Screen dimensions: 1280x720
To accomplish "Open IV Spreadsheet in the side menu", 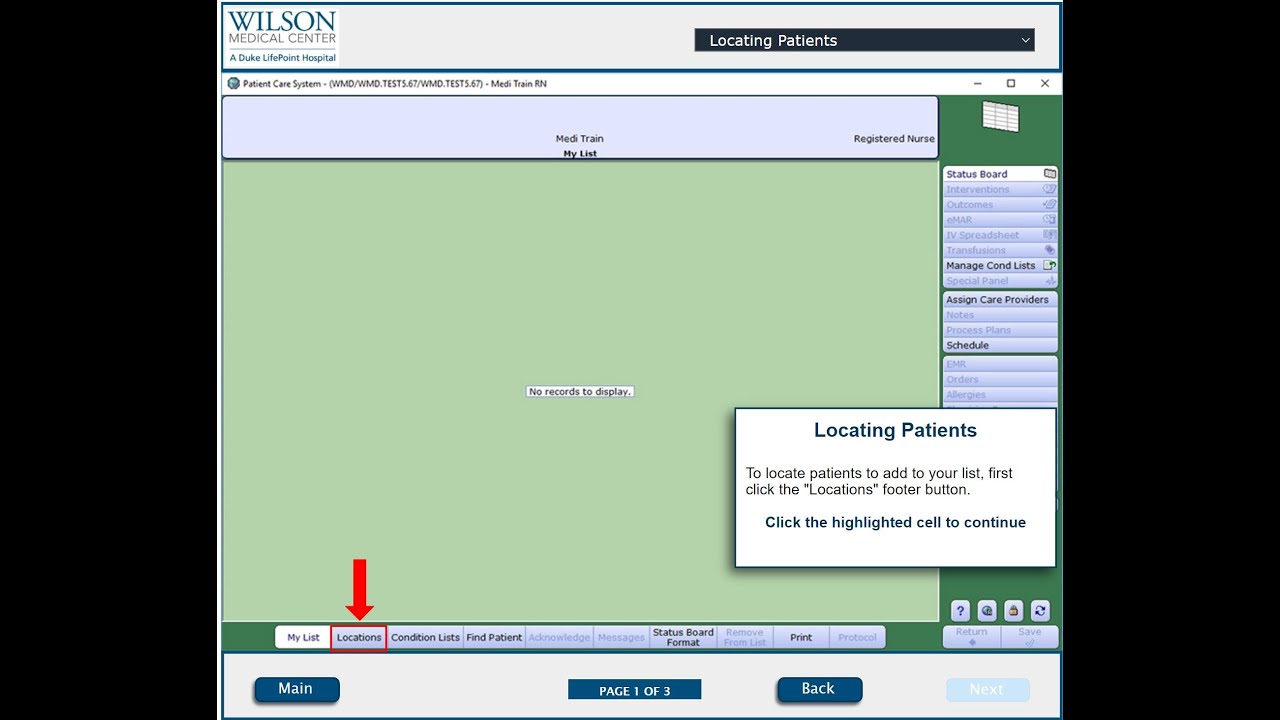I will [1000, 235].
